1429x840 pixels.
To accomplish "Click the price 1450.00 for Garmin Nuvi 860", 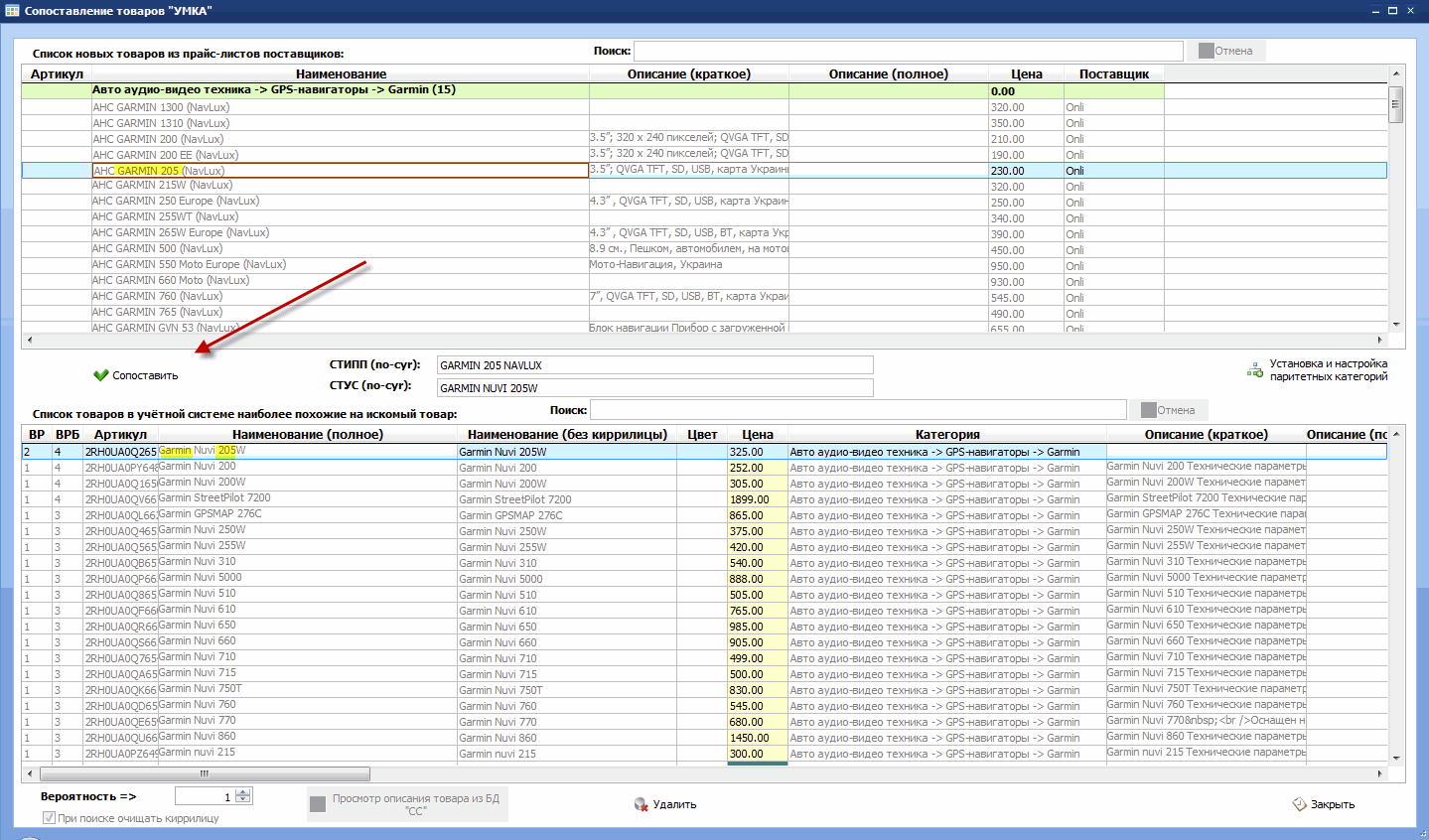I will [758, 738].
